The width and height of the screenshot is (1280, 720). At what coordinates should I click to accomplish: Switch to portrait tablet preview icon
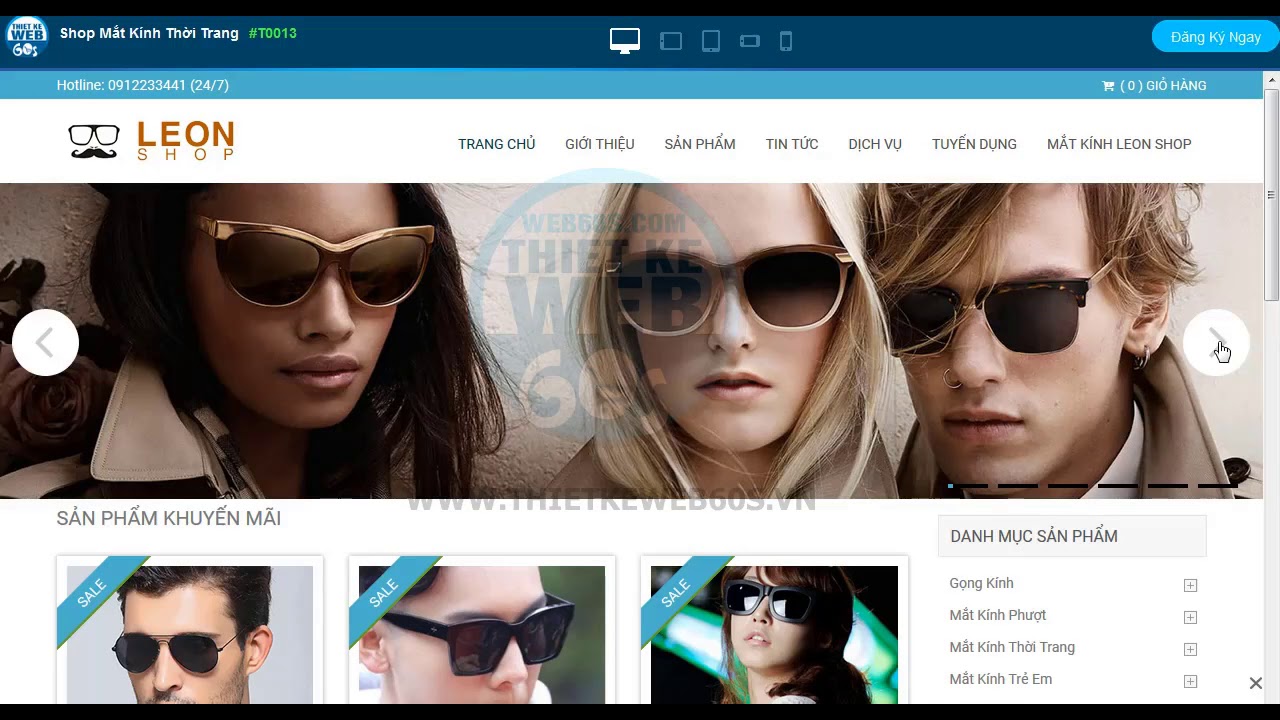coord(711,41)
